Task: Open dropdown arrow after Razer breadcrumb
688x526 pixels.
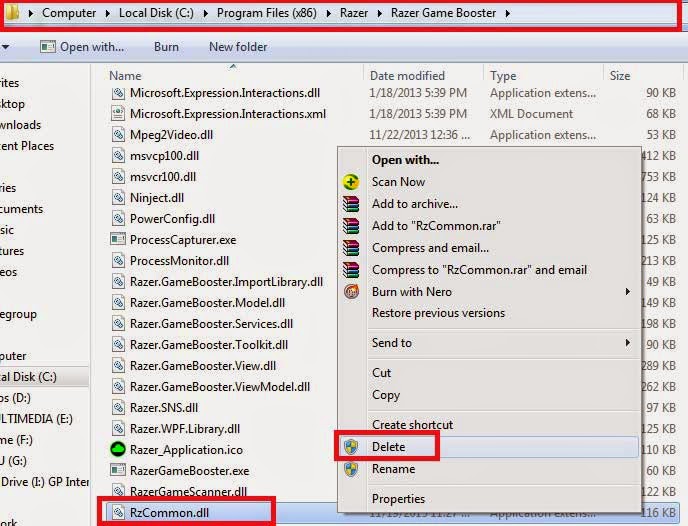Action: tap(380, 13)
